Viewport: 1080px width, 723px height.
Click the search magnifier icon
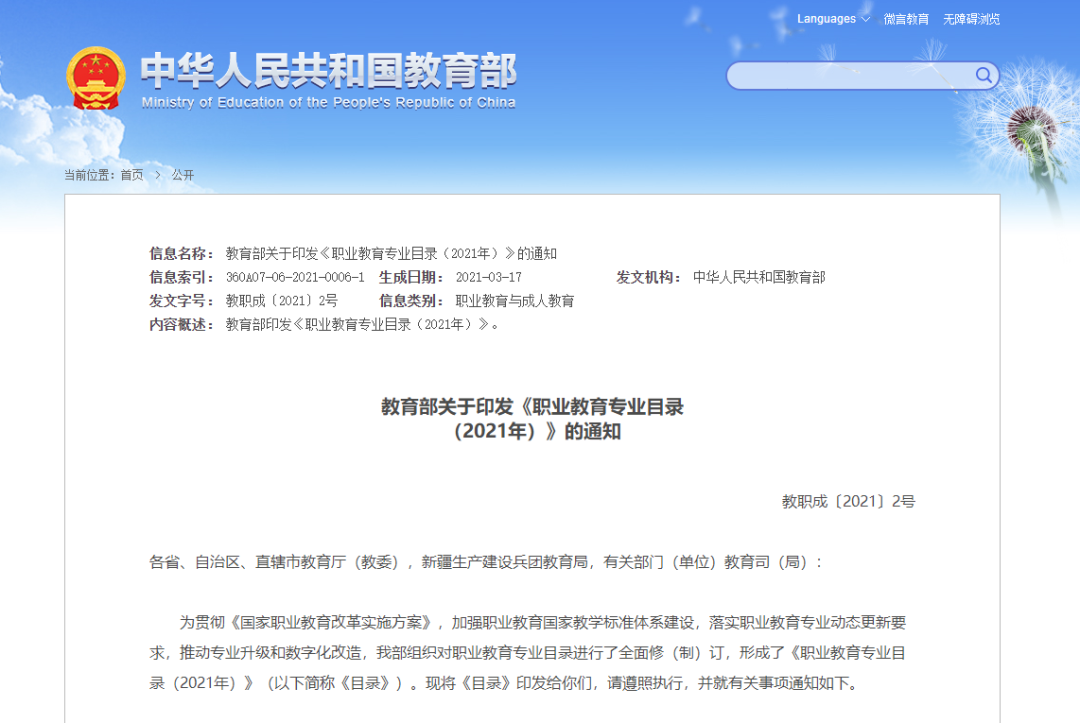click(x=984, y=75)
